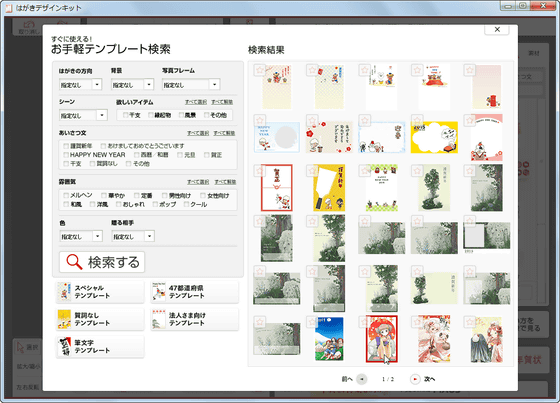Select the blue dotted-border landscape template thumbnail

coord(381,137)
